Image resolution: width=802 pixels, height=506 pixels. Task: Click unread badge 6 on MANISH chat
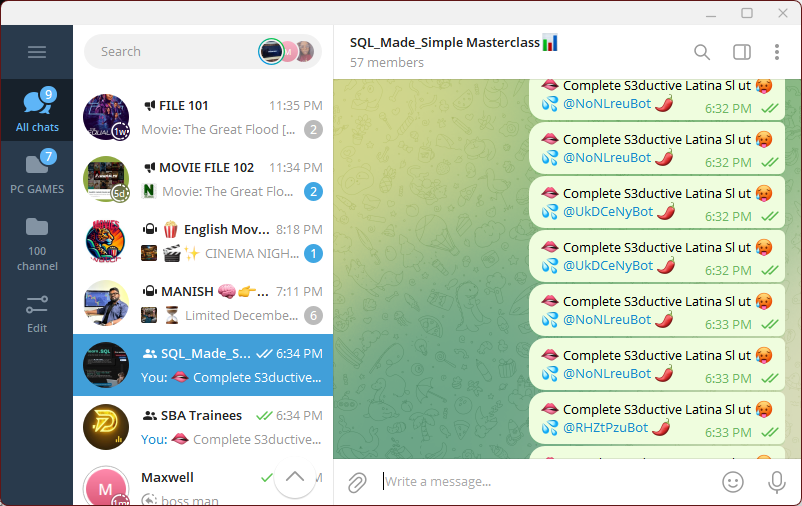tap(313, 315)
